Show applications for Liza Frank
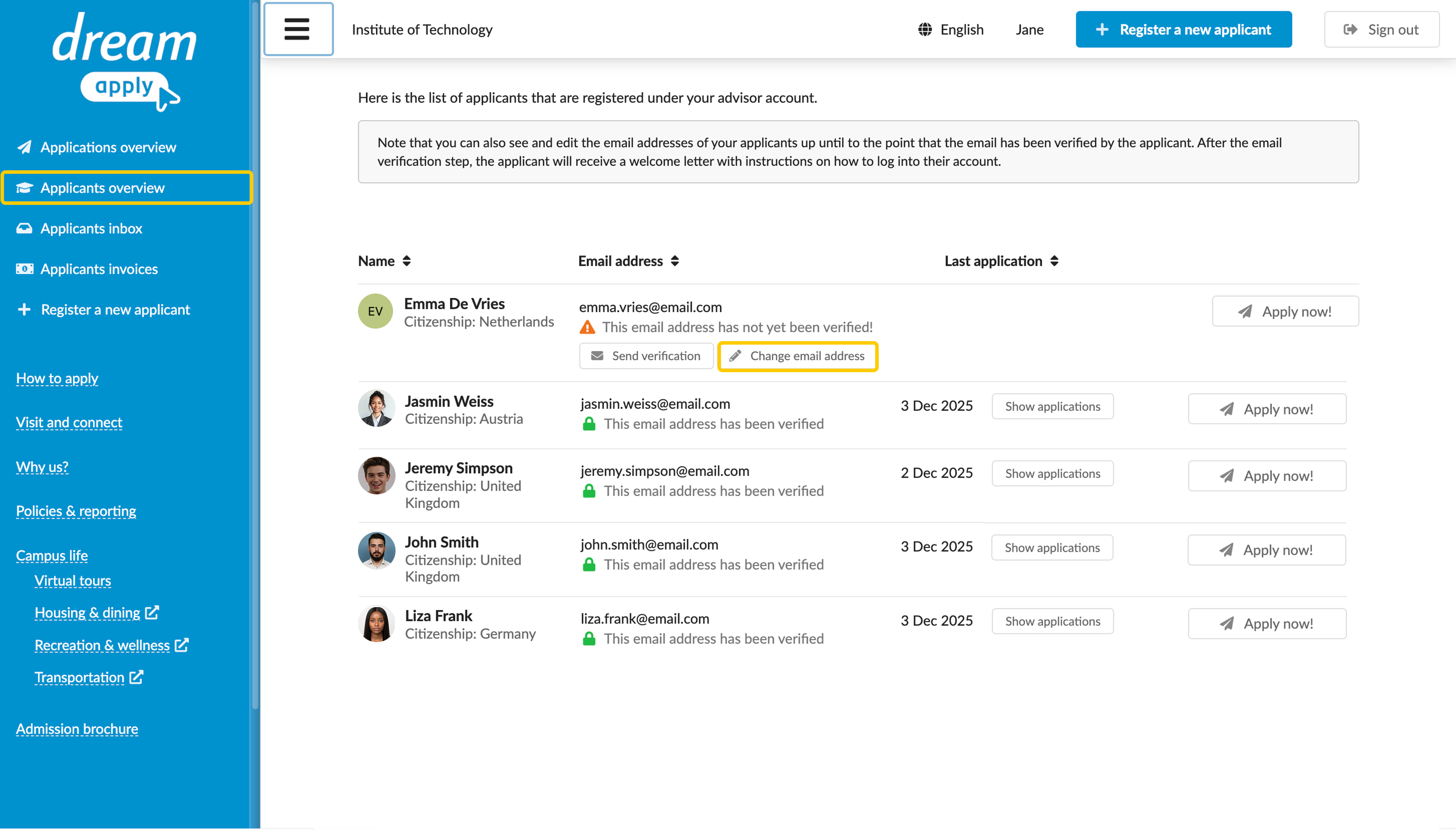Screen dimensions: 1456x830 (1052, 621)
